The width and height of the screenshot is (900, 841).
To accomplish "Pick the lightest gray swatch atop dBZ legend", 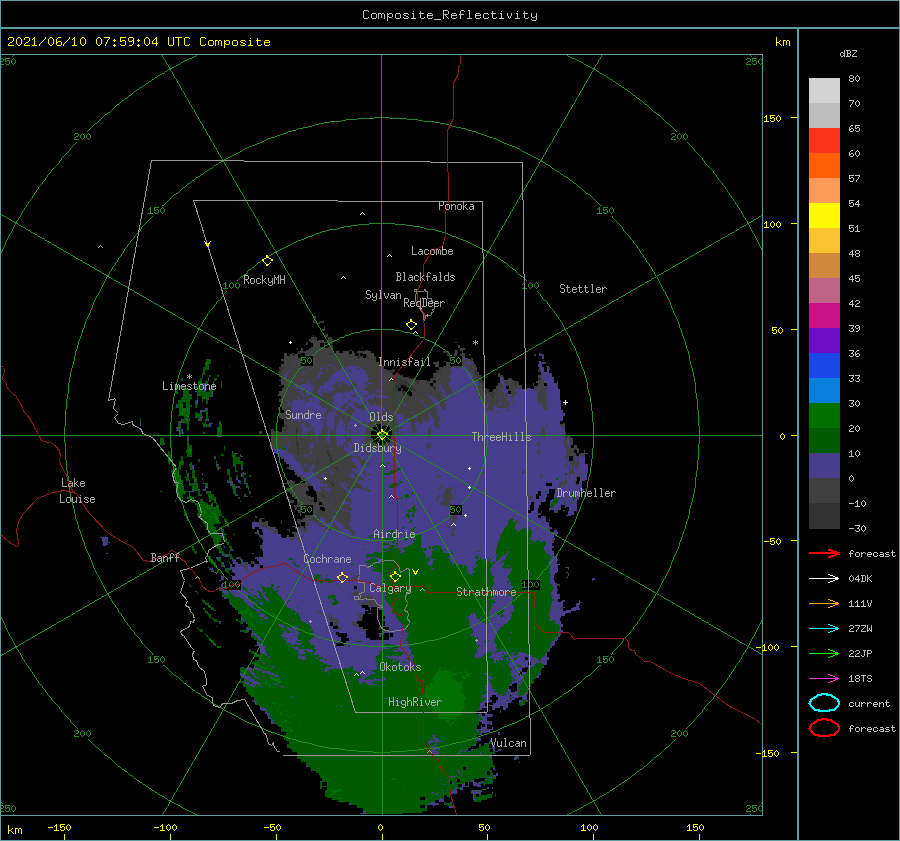I will (824, 91).
